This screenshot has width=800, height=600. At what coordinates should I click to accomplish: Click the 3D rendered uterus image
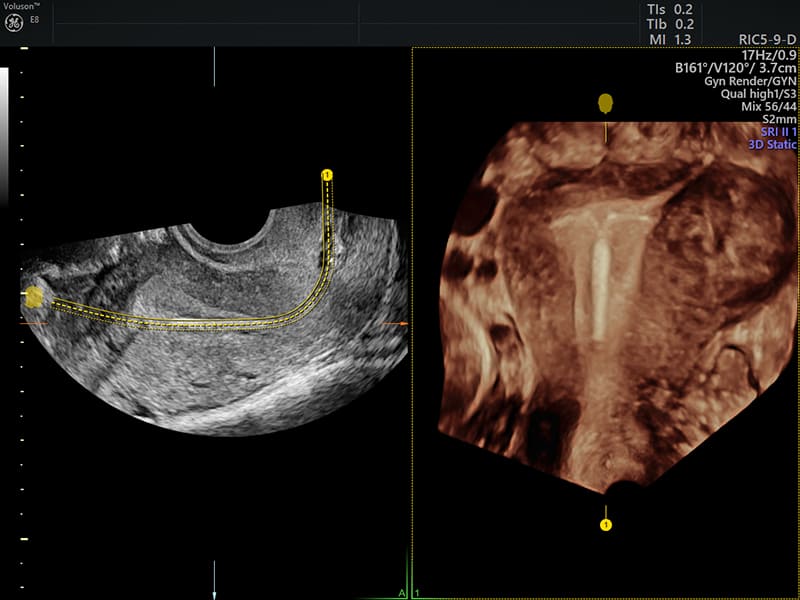click(x=600, y=300)
